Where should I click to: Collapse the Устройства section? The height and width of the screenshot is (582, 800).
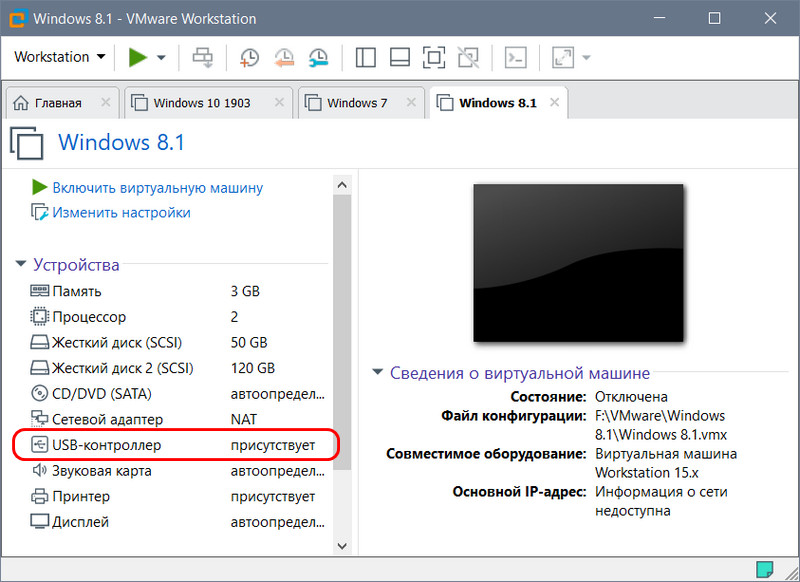pyautogui.click(x=20, y=264)
